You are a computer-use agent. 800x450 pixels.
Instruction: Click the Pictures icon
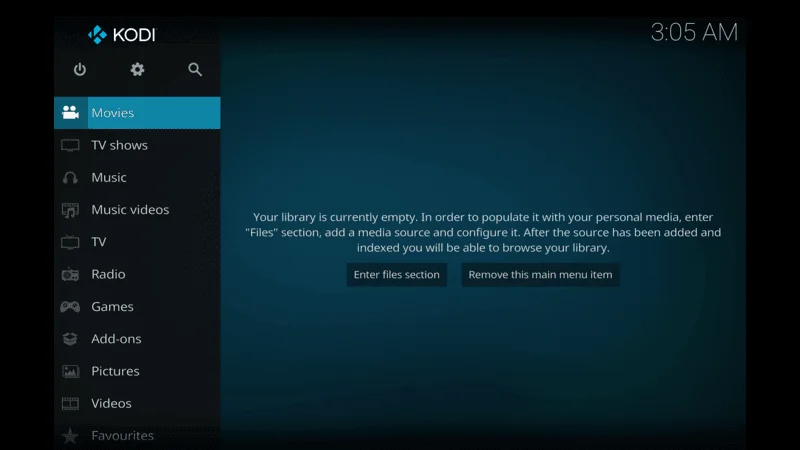pyautogui.click(x=70, y=372)
